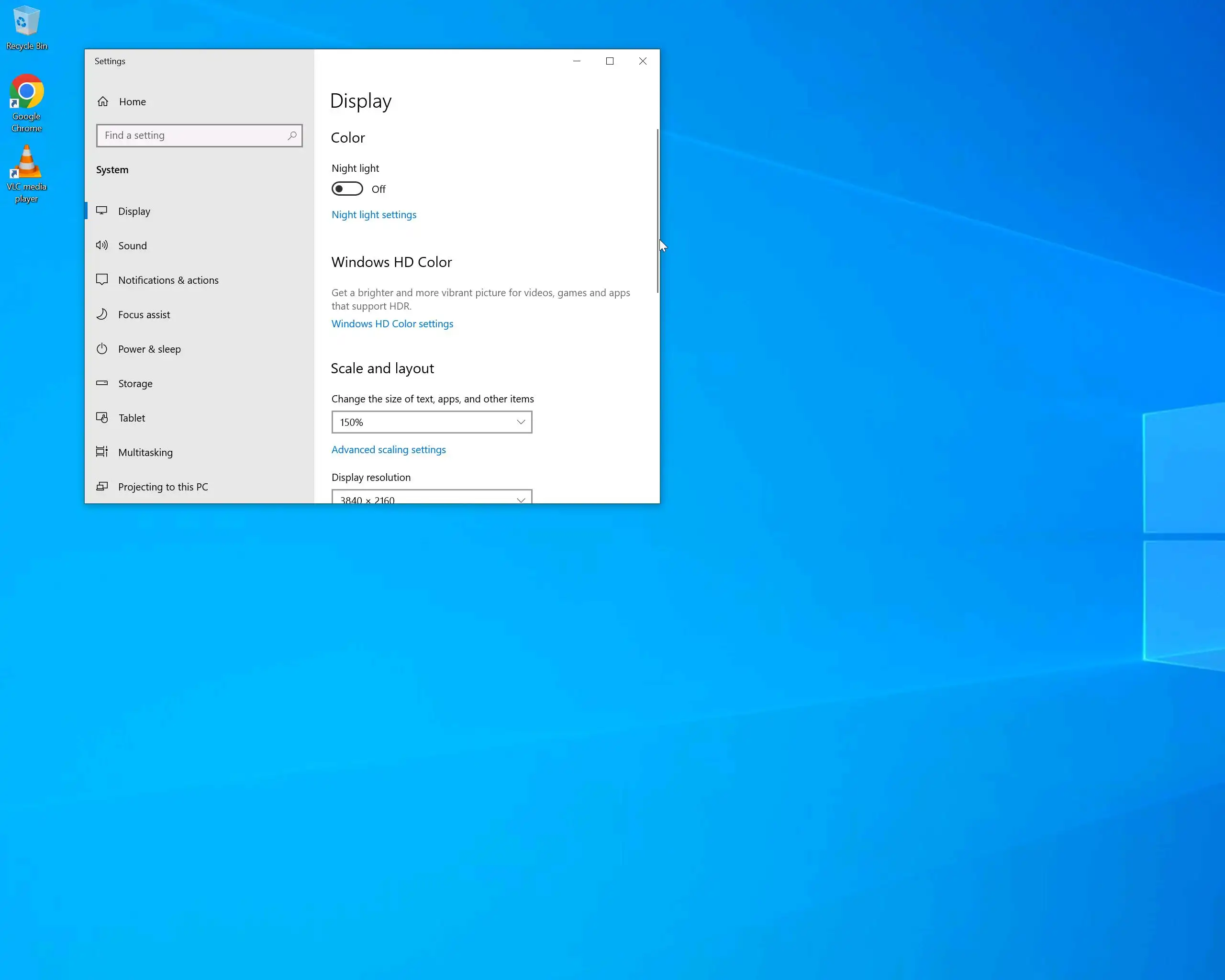This screenshot has height=980, width=1225.
Task: Open the 150% scaling dropdown
Action: pos(431,422)
